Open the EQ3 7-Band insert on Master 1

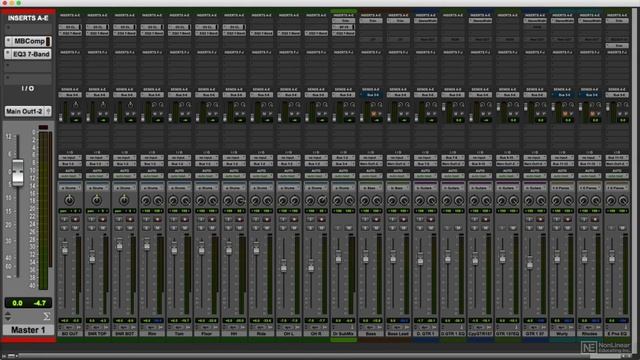tap(28, 54)
